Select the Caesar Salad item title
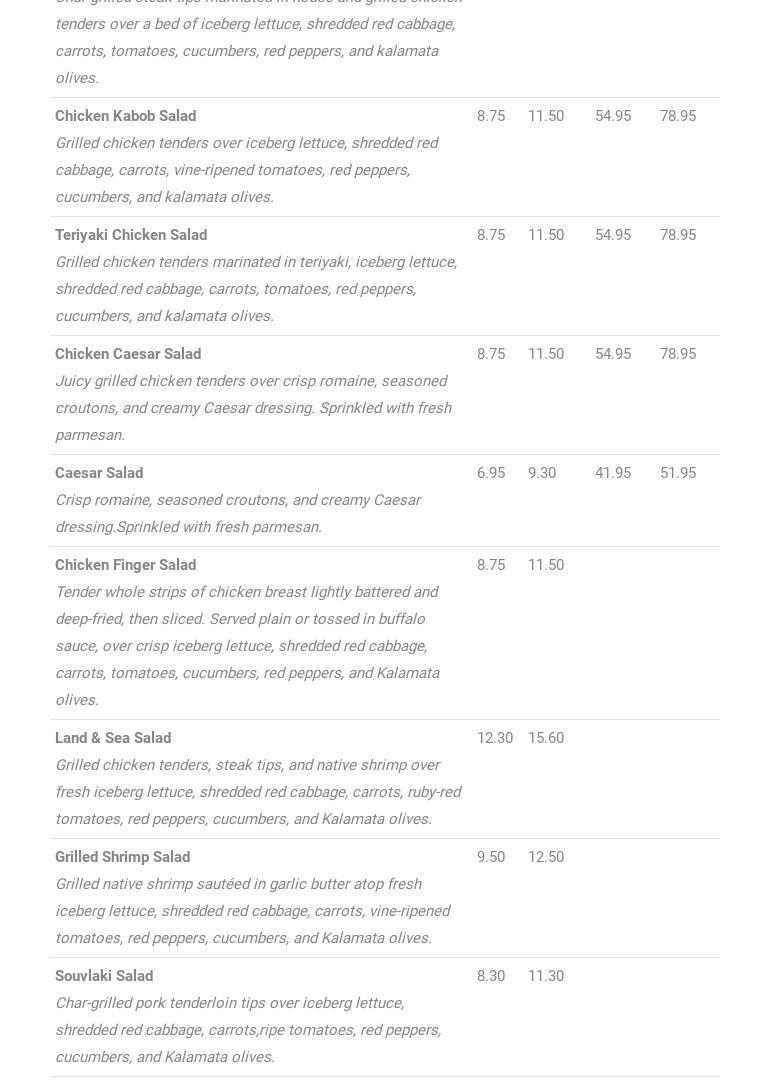The image size is (770, 1088). pyautogui.click(x=99, y=473)
